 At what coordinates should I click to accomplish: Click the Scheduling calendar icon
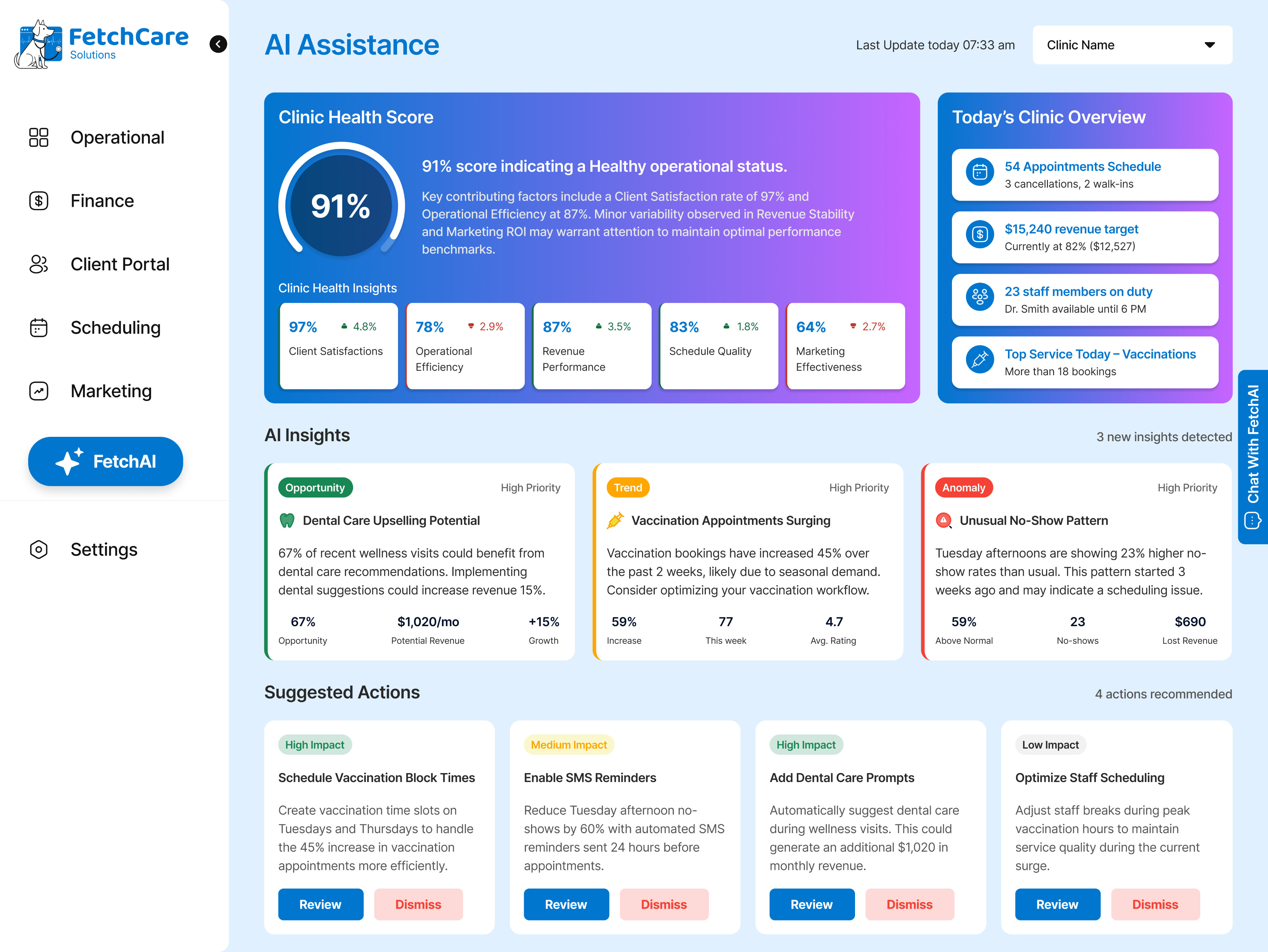(38, 328)
